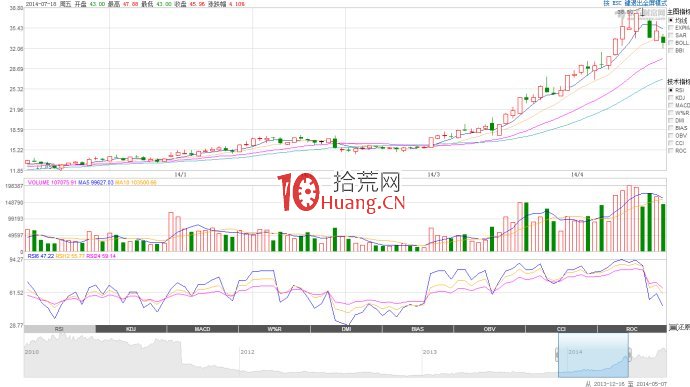
Task: Open the BIAS indicator tab
Action: (x=418, y=329)
